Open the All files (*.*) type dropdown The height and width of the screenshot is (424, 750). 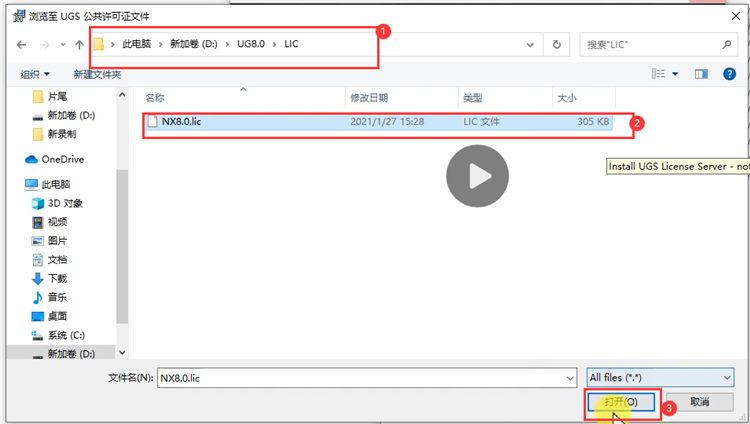click(x=661, y=378)
